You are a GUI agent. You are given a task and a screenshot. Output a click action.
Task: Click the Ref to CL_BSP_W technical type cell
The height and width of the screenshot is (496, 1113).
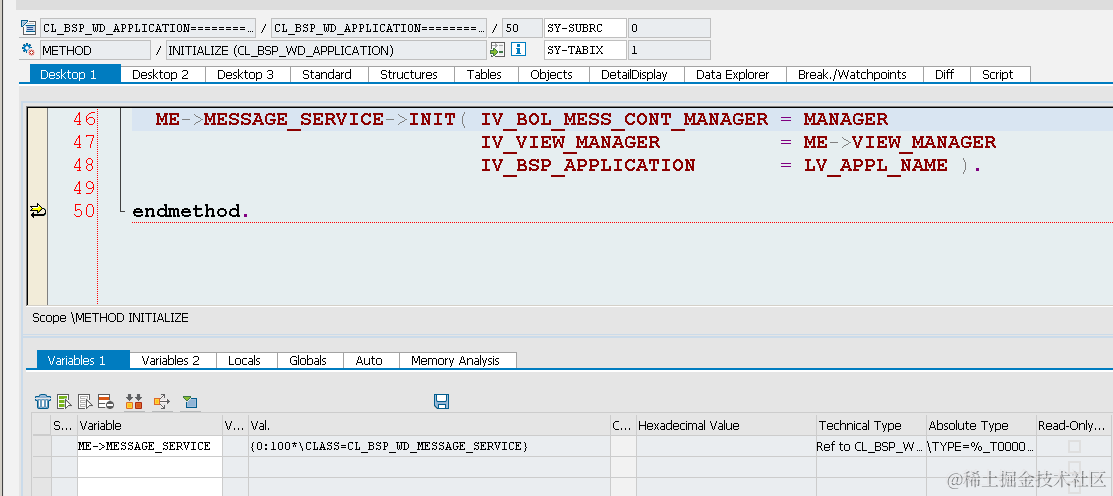point(871,446)
